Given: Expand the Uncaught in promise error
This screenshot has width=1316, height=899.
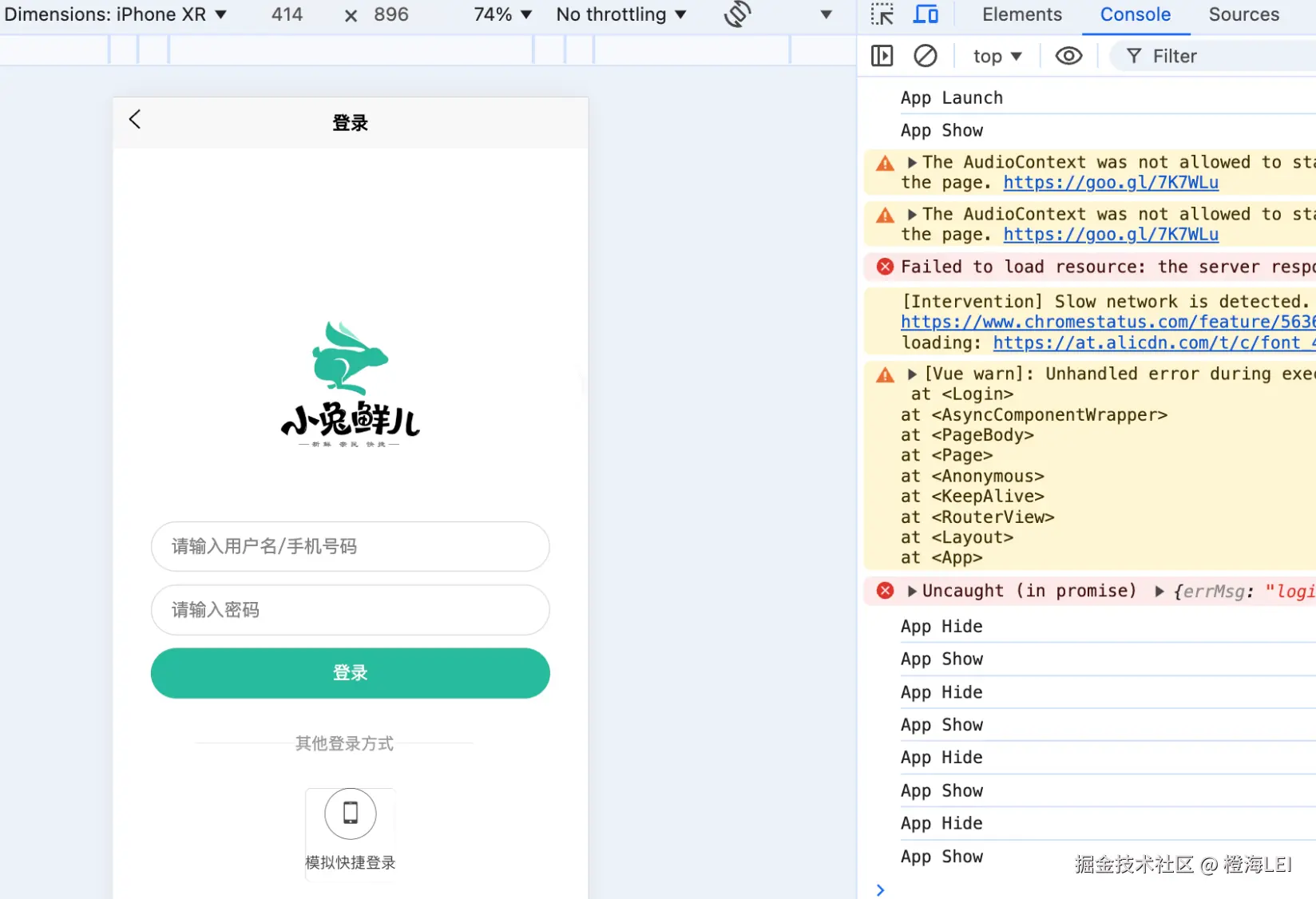Looking at the screenshot, I should (x=912, y=591).
